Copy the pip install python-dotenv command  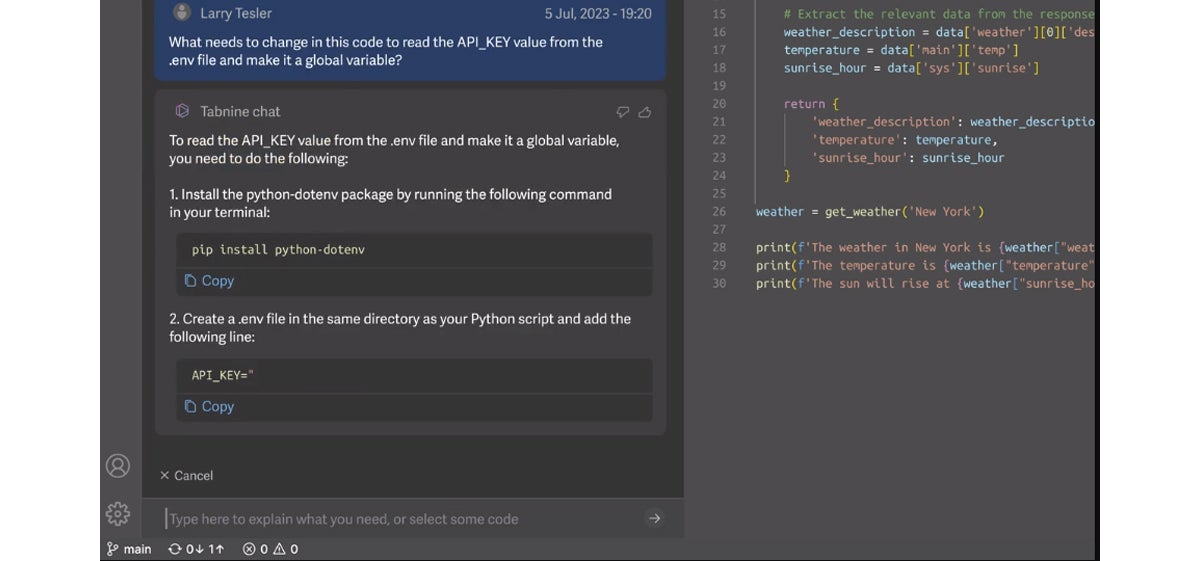click(209, 281)
